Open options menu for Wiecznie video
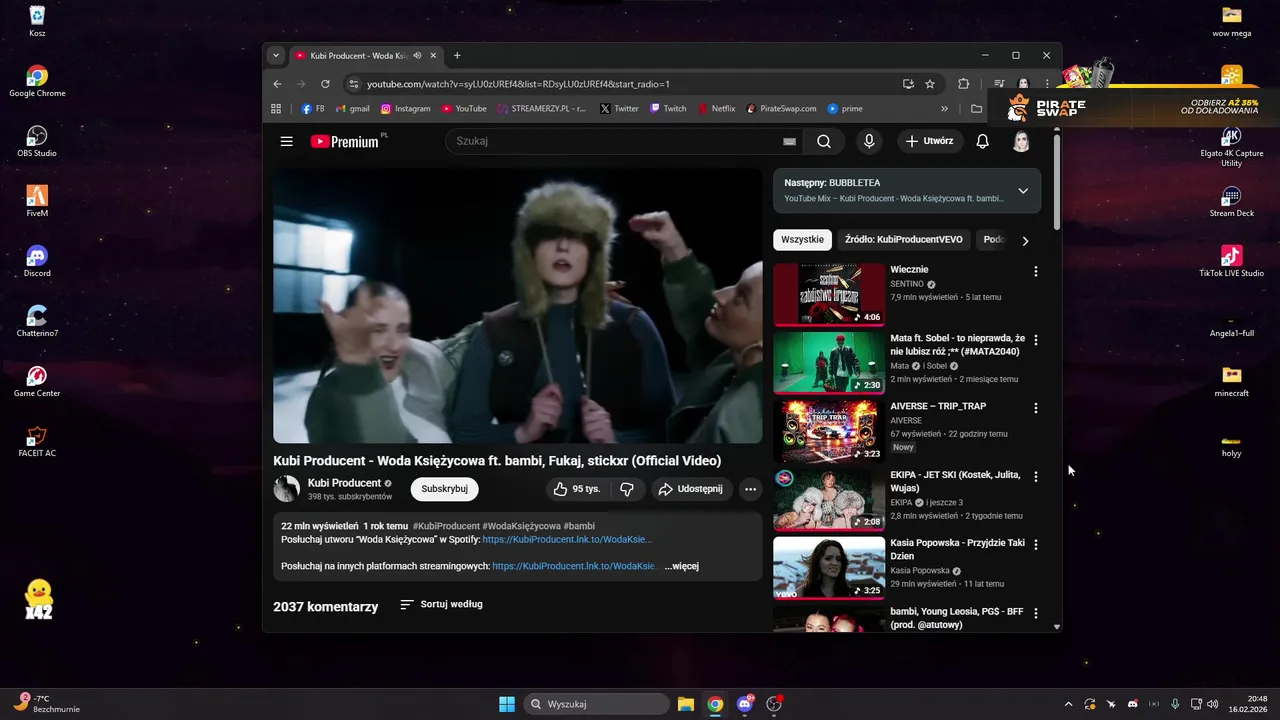 (x=1035, y=271)
